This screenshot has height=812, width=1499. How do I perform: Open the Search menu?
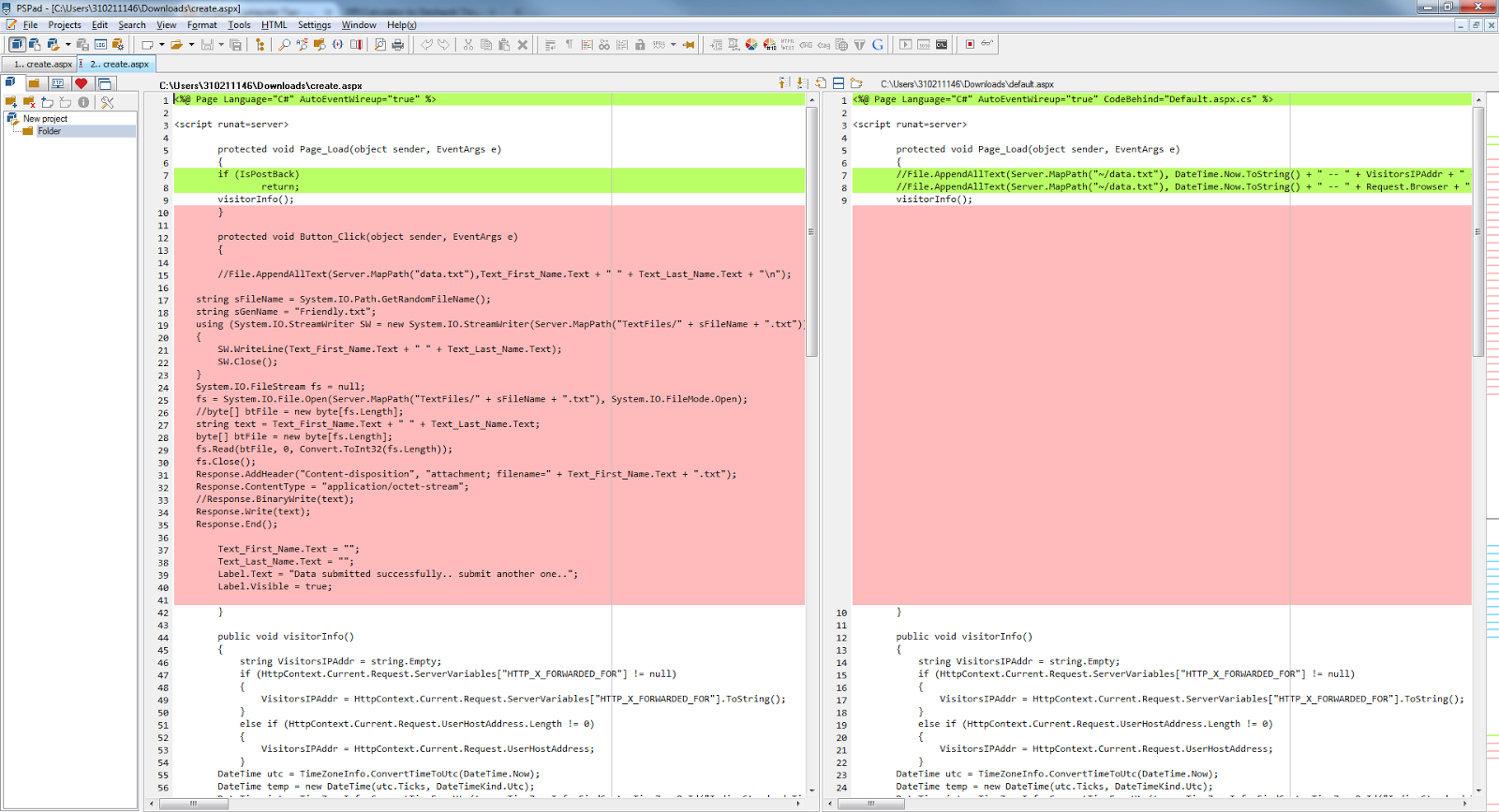(132, 25)
